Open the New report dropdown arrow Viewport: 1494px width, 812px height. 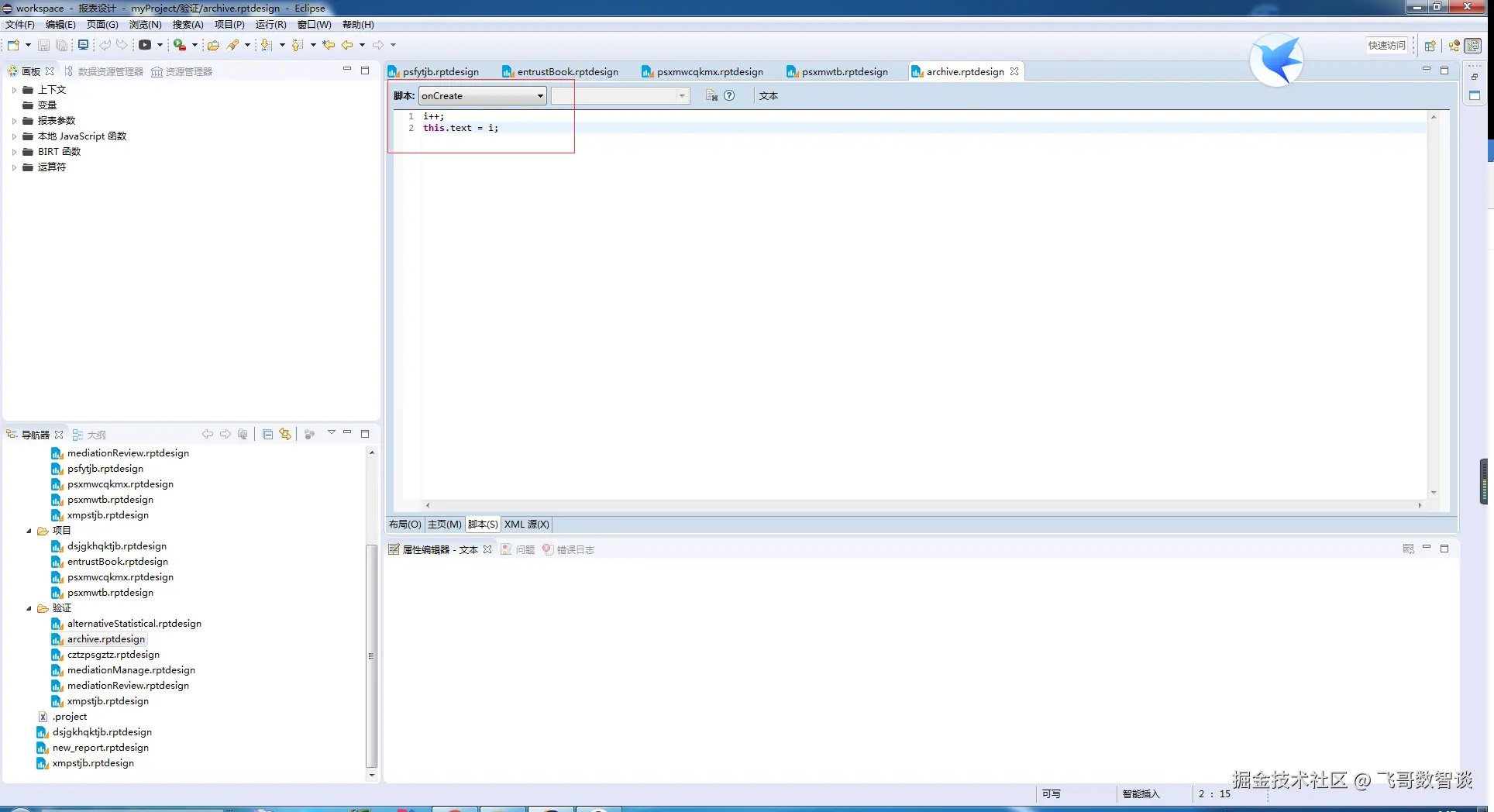coord(28,45)
